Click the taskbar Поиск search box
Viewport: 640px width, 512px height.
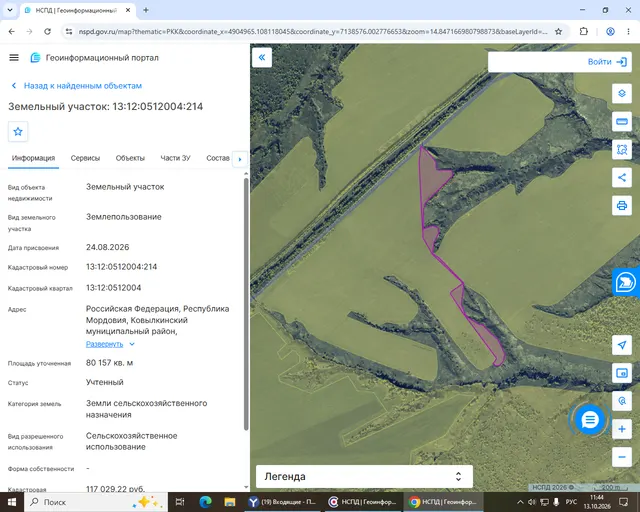coord(96,502)
